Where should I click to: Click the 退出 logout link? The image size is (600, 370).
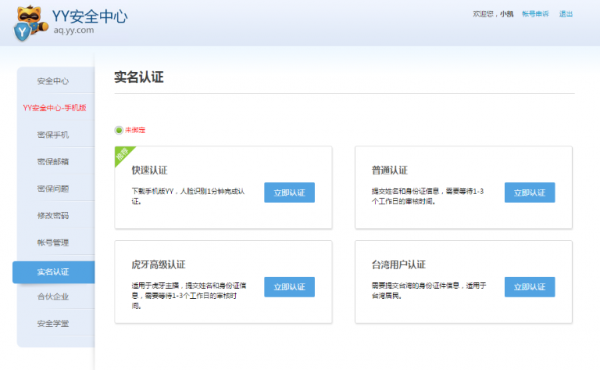(x=566, y=14)
